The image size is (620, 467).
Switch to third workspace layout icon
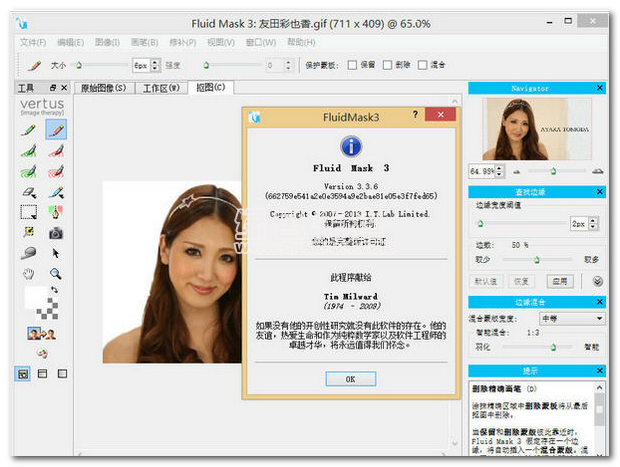pos(62,374)
